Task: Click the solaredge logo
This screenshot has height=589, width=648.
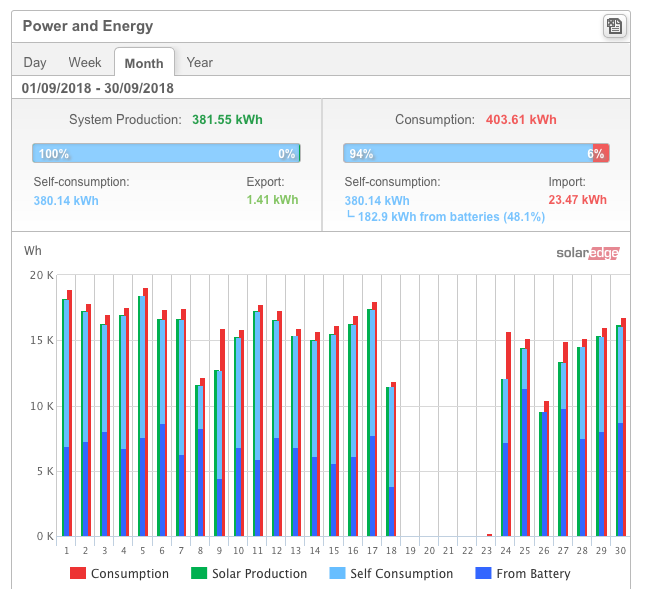Action: (x=588, y=253)
